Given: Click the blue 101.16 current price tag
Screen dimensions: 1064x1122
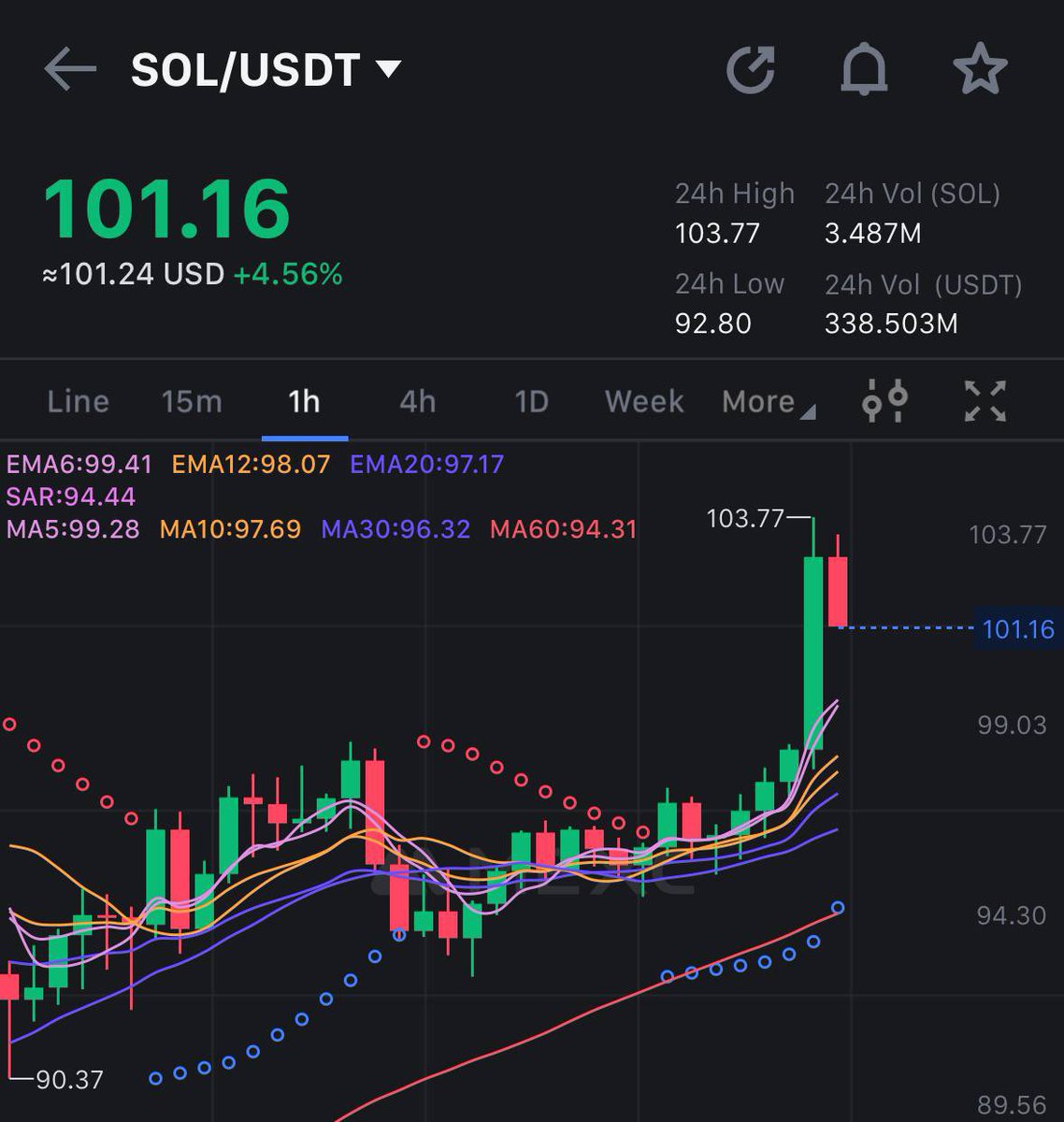Looking at the screenshot, I should (1018, 629).
